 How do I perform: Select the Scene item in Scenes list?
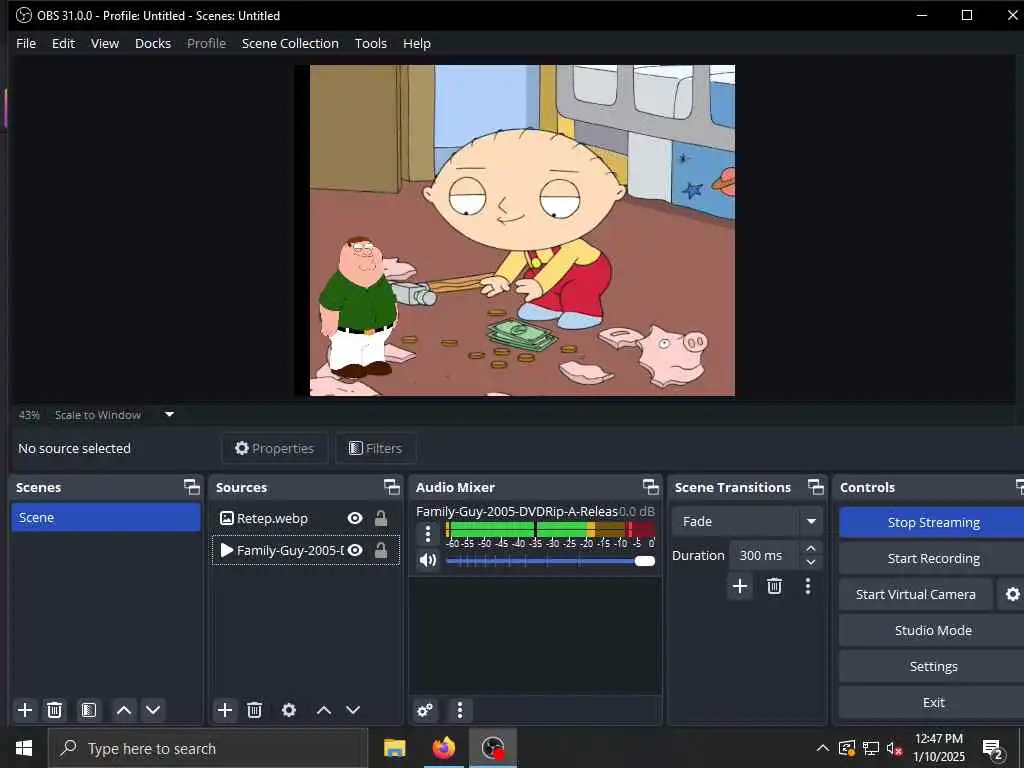pyautogui.click(x=106, y=517)
